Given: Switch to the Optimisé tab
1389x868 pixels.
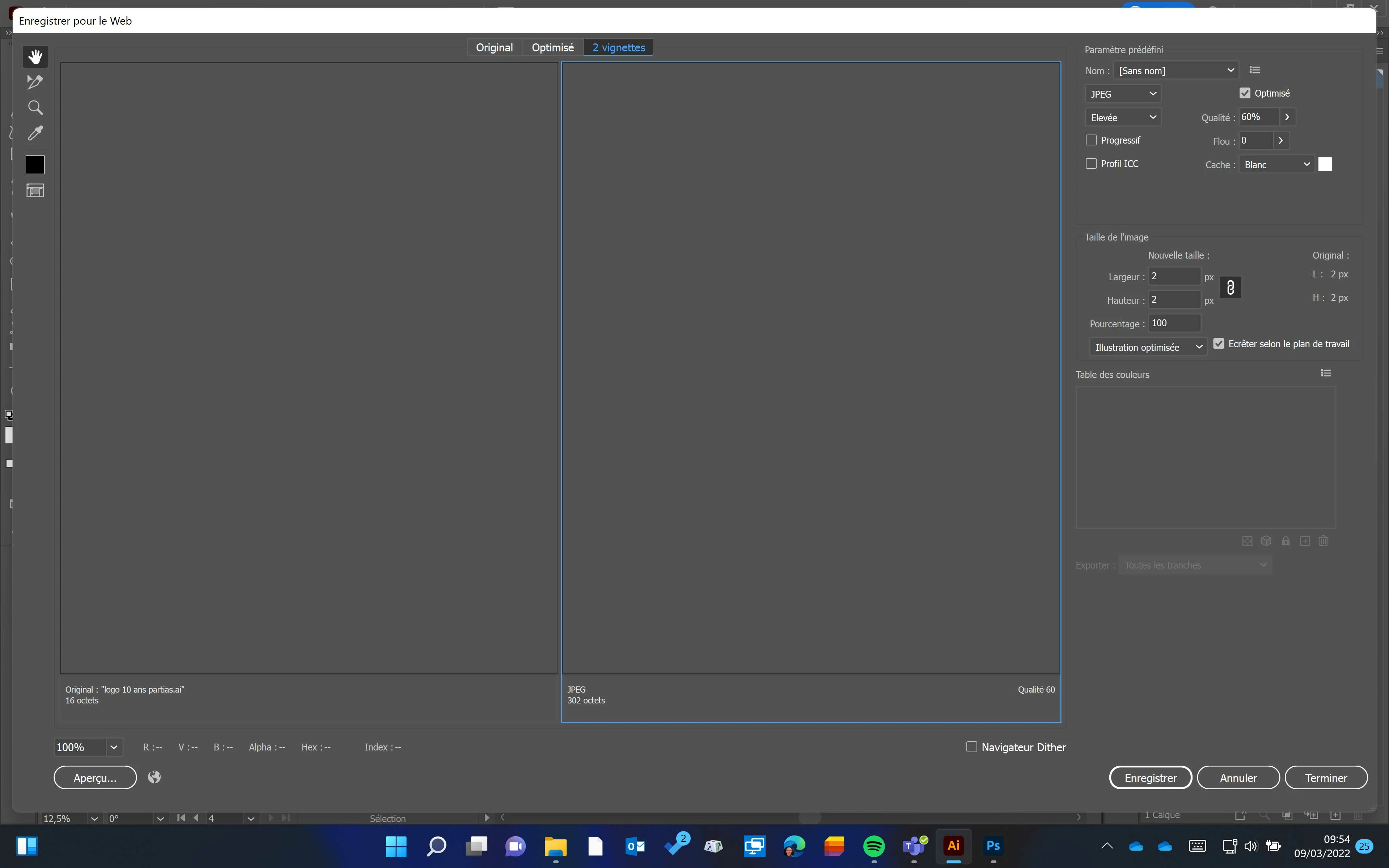Looking at the screenshot, I should click(552, 48).
